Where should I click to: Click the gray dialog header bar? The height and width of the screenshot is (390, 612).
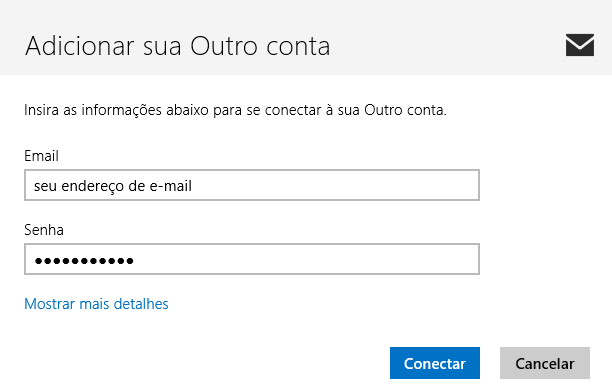click(306, 37)
